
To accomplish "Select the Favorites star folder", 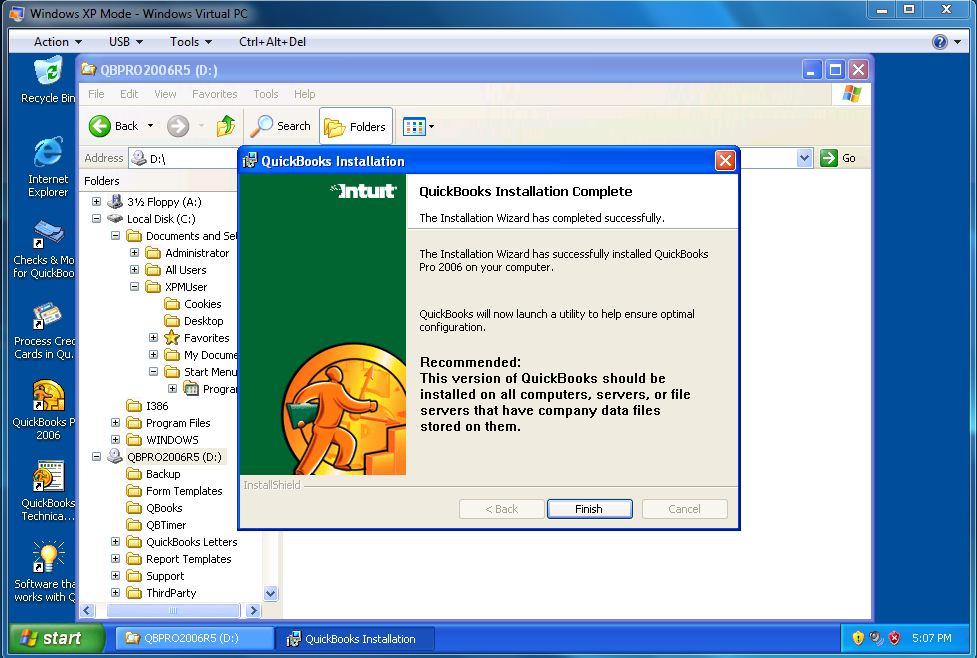I will tap(197, 338).
